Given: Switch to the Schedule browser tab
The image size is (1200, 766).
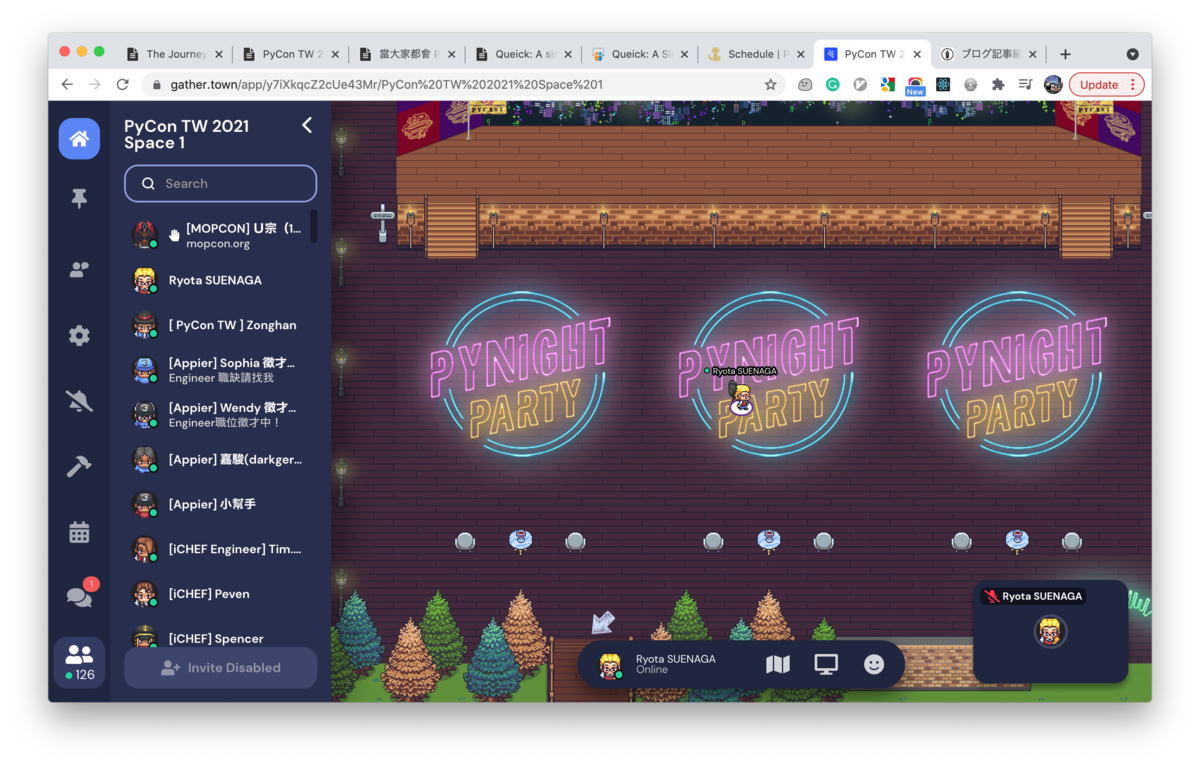Looking at the screenshot, I should (756, 54).
